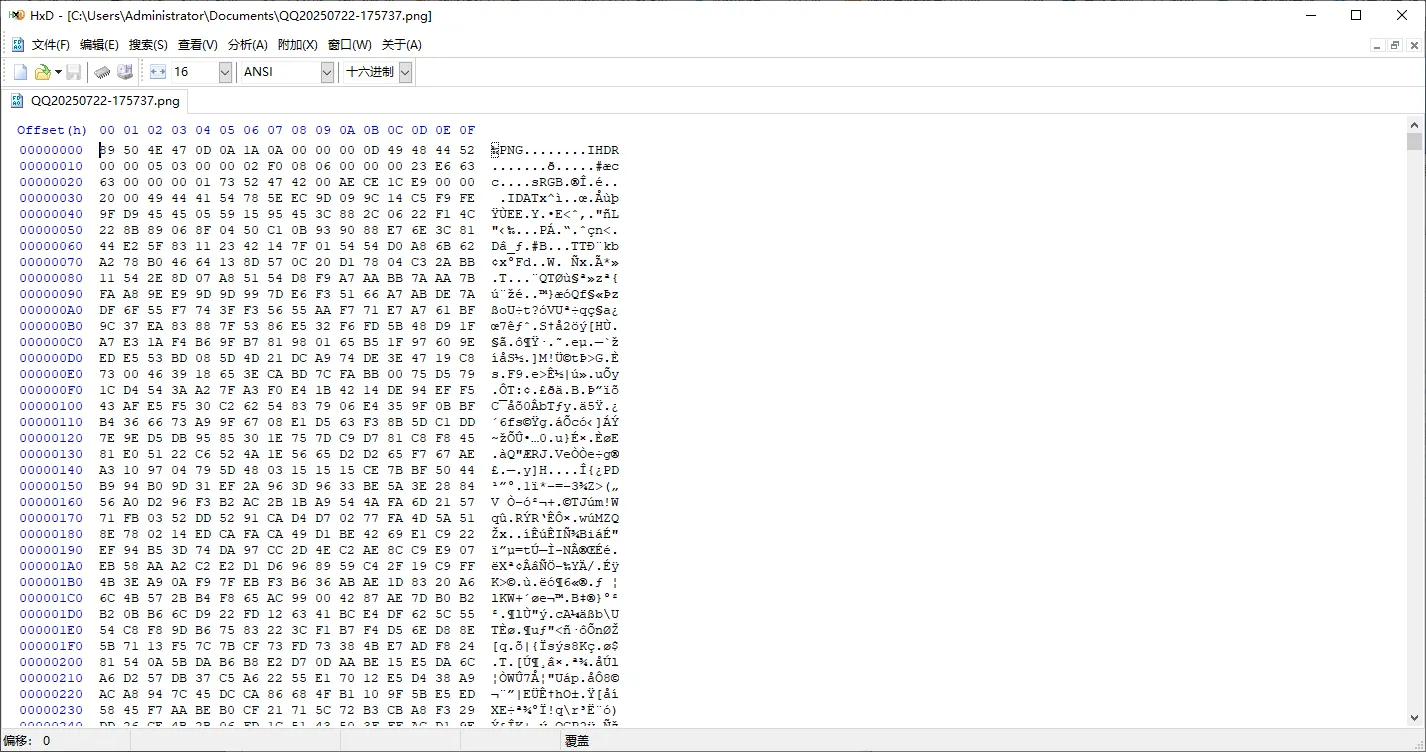
Task: Click the Open RAM memory chip icon
Action: (x=102, y=72)
